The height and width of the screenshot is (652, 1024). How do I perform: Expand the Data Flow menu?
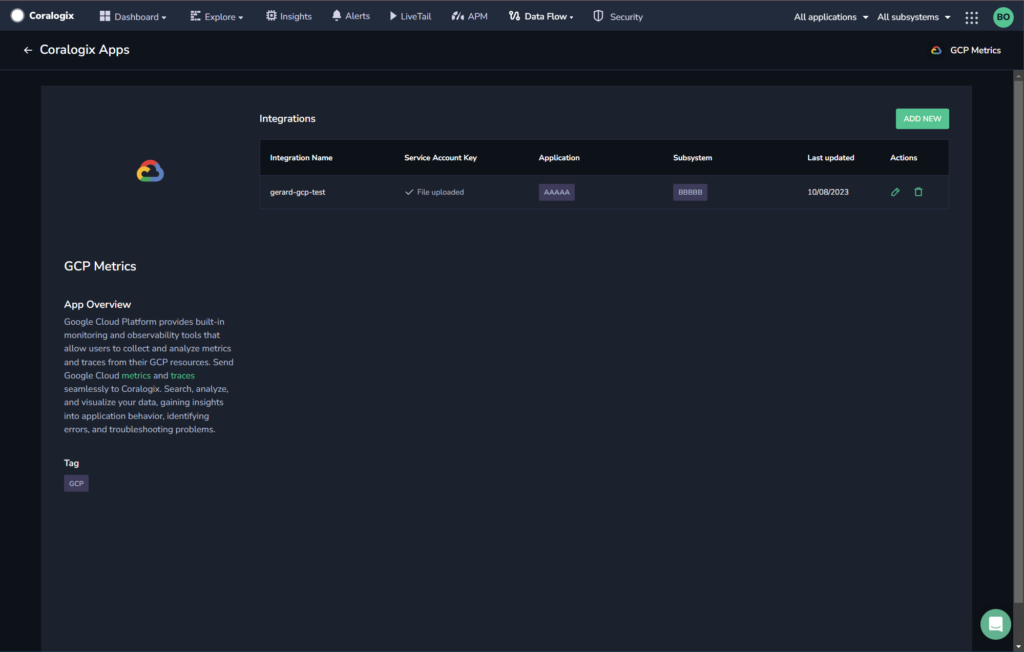[541, 16]
